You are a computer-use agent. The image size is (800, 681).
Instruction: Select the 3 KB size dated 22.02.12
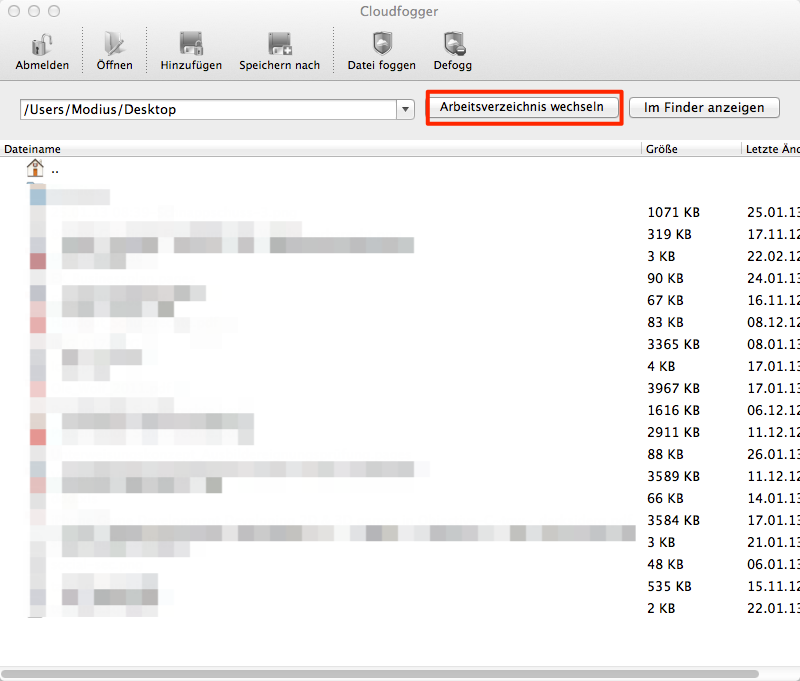click(661, 256)
